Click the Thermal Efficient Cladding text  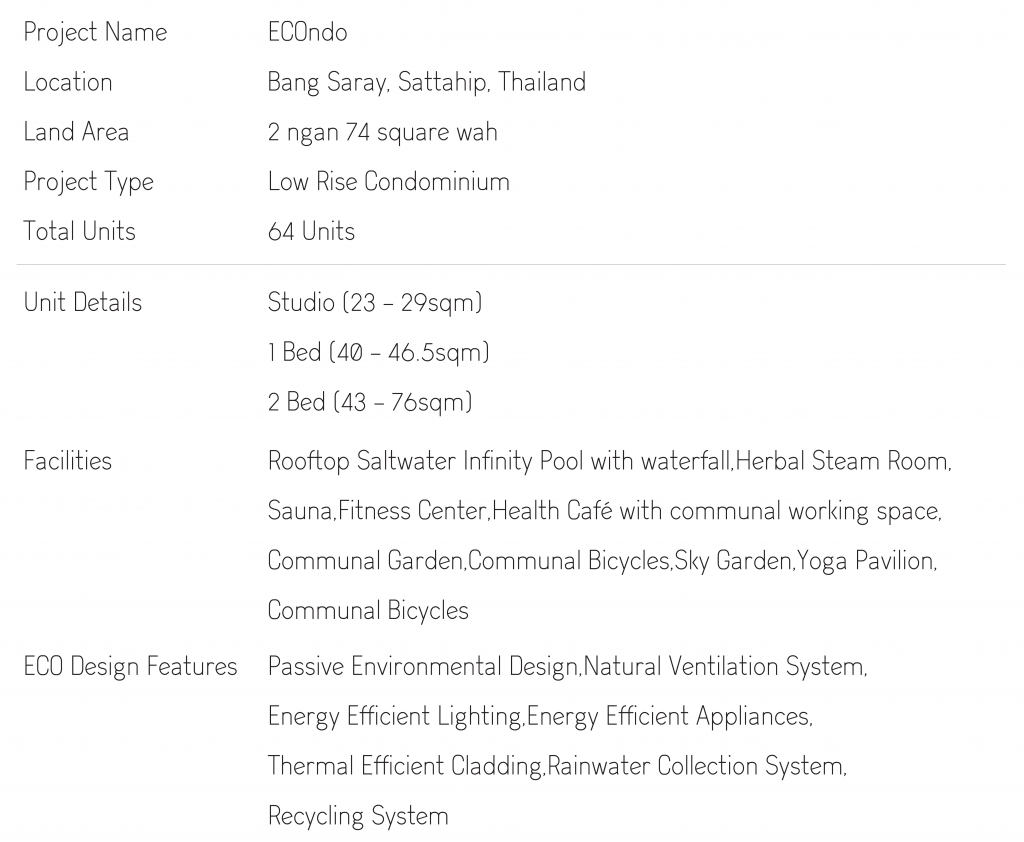point(405,766)
